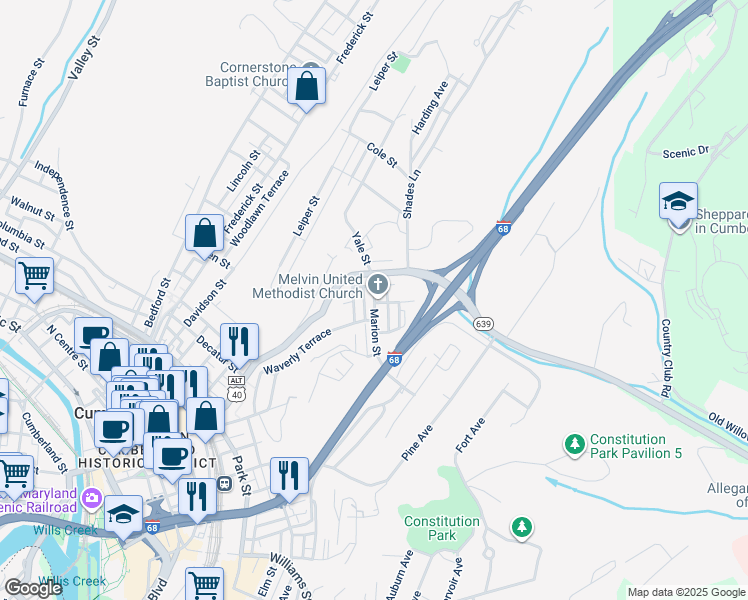Click the Wills Creek water label

(66, 530)
